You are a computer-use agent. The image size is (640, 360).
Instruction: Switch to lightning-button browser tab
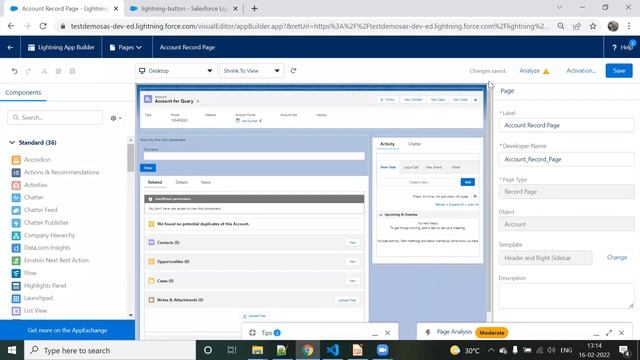pyautogui.click(x=183, y=9)
